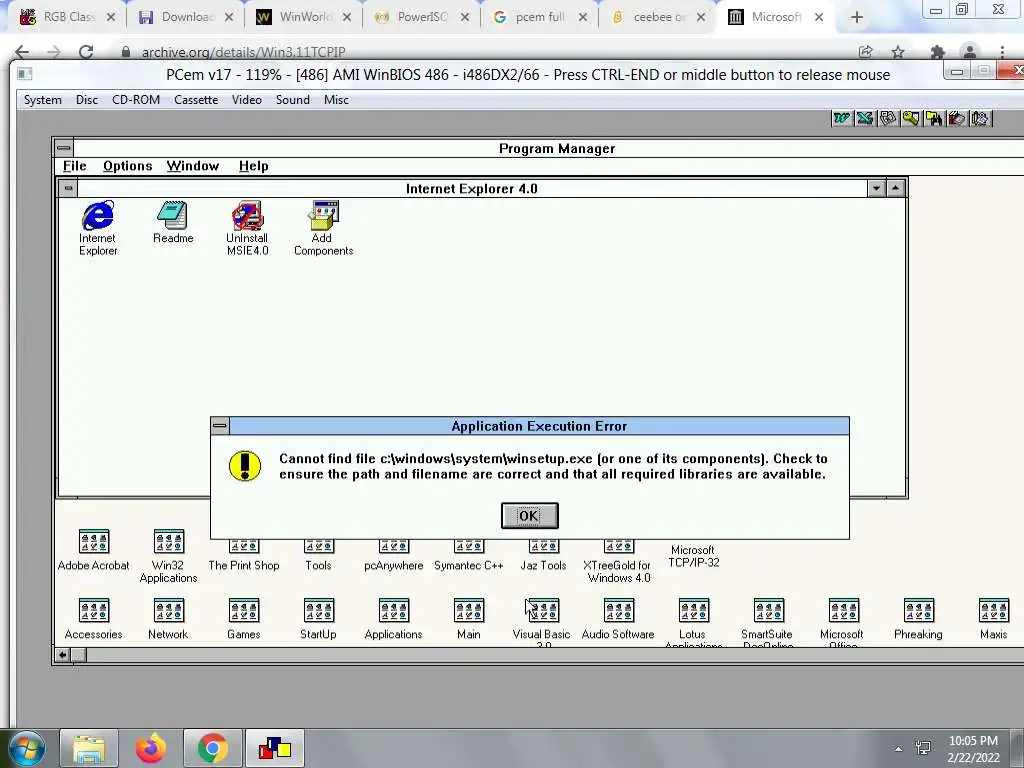The height and width of the screenshot is (768, 1024).
Task: Open a new browser tab
Action: point(857,17)
